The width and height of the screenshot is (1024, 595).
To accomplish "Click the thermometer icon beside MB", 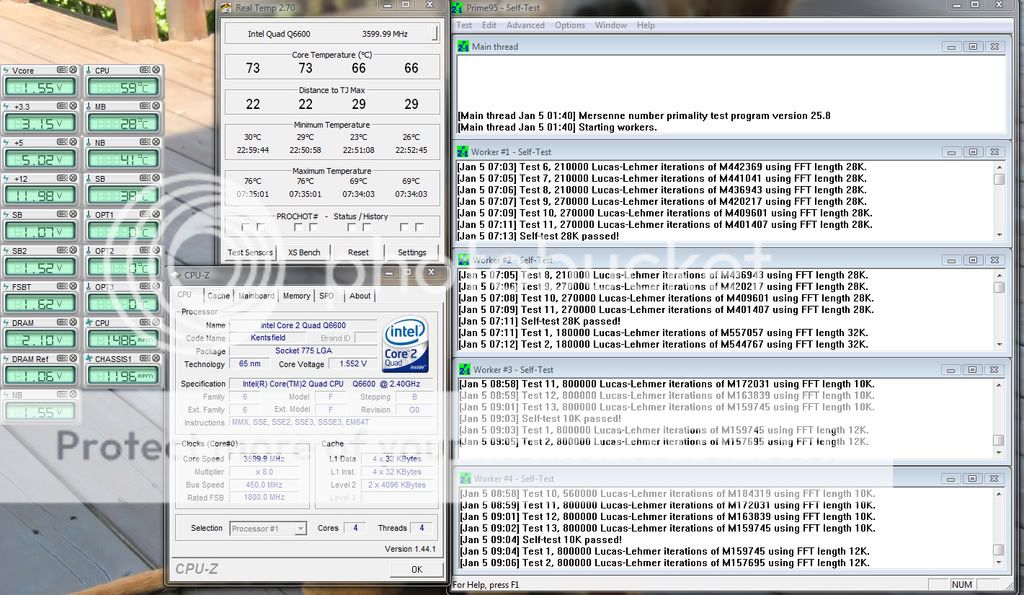I will click(89, 106).
